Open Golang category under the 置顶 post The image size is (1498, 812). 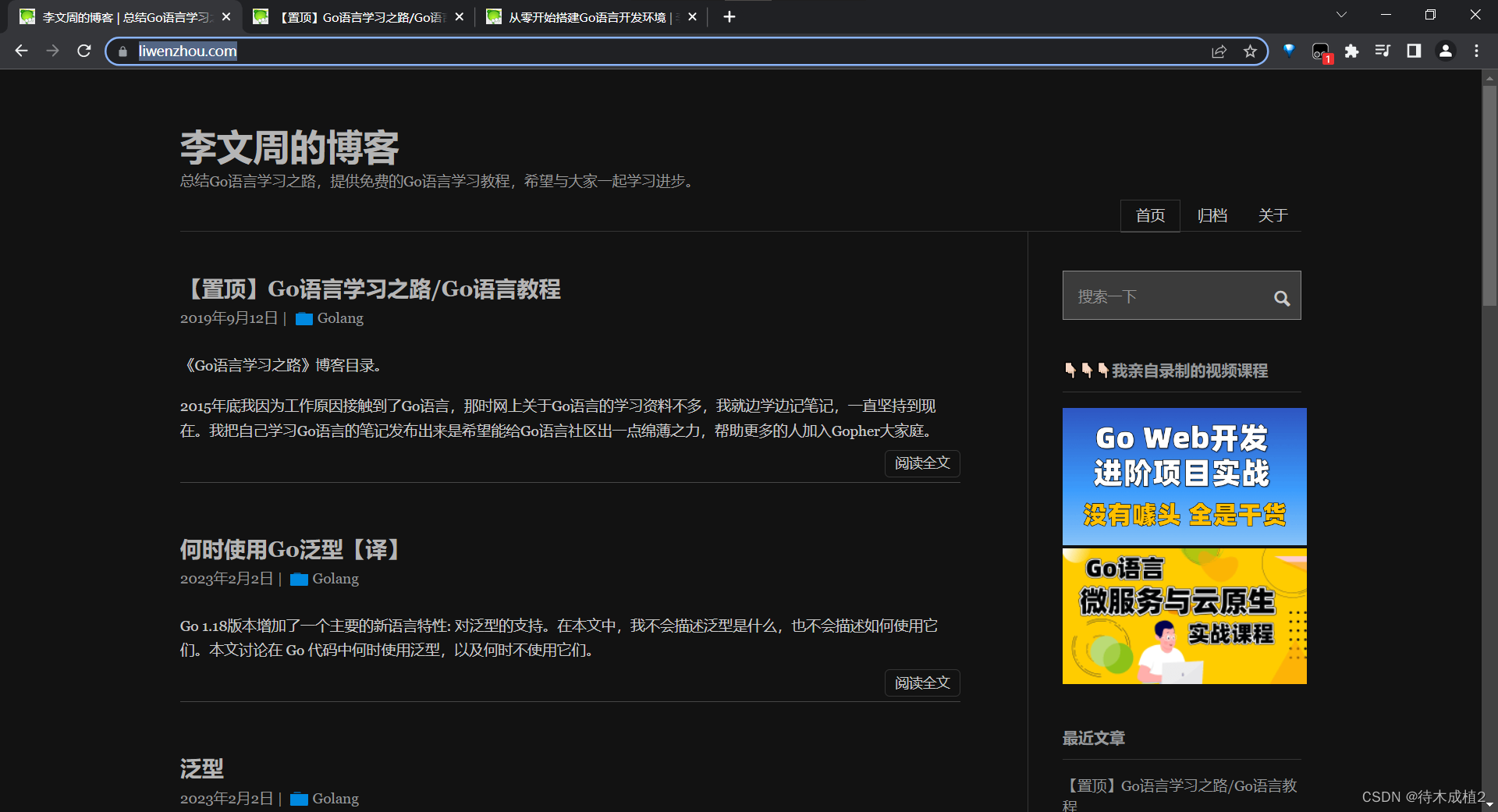coord(340,318)
